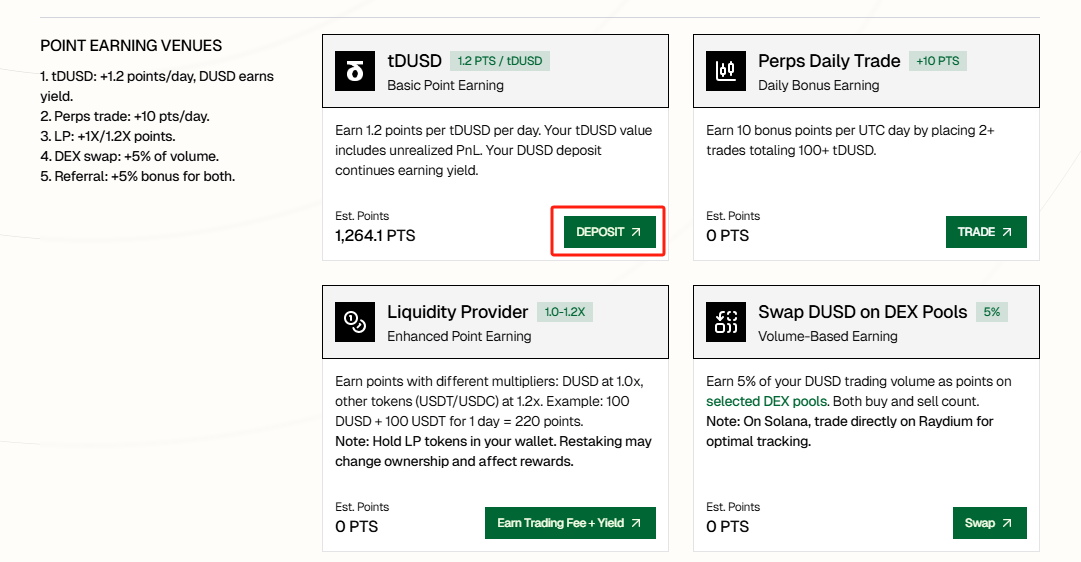The height and width of the screenshot is (562, 1081).
Task: Click Earn Trading Fee + Yield button
Action: tap(569, 523)
